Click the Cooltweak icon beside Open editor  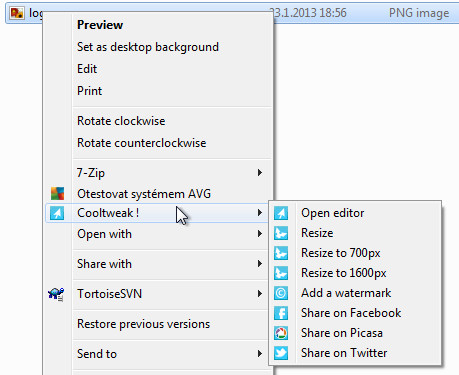point(281,213)
